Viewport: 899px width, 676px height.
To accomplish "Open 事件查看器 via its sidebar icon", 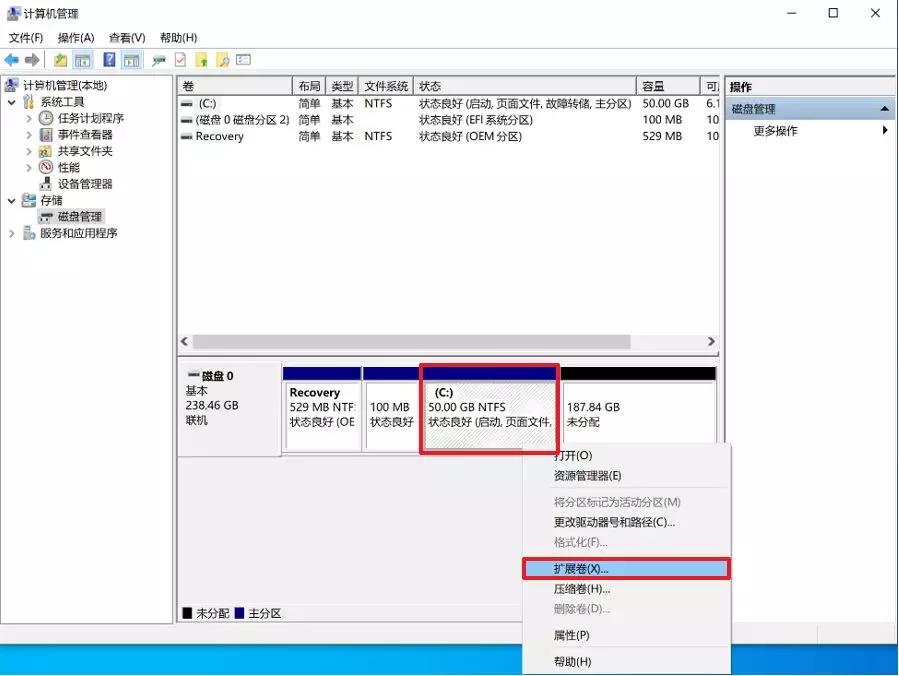I will (45, 135).
